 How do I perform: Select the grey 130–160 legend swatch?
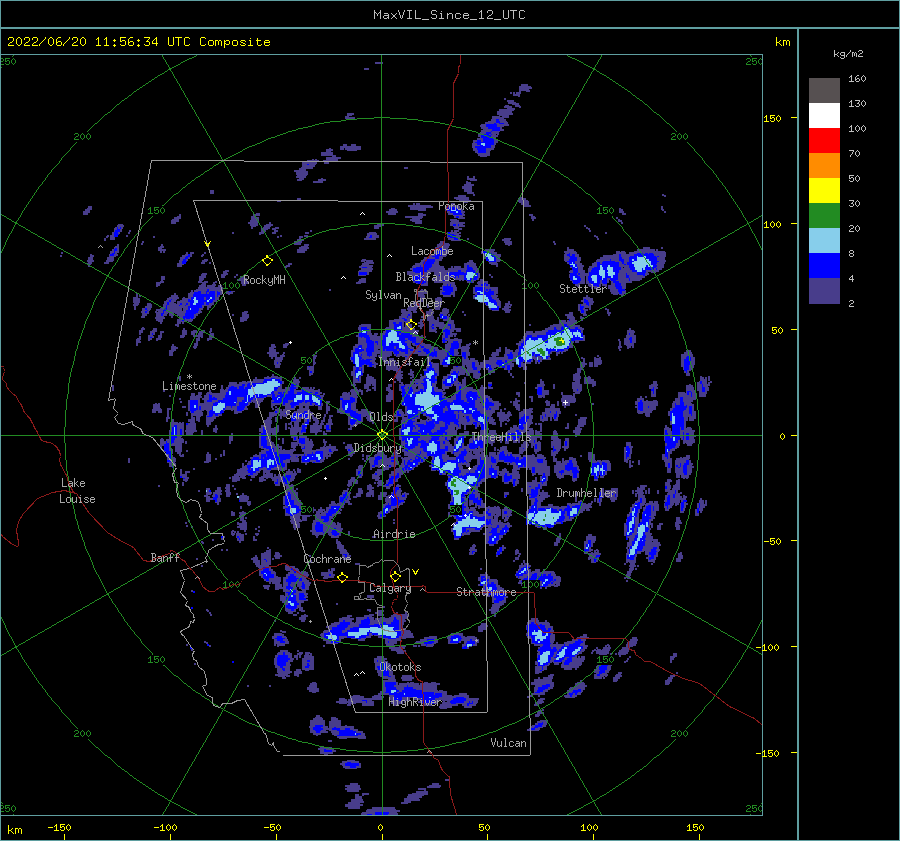[824, 91]
